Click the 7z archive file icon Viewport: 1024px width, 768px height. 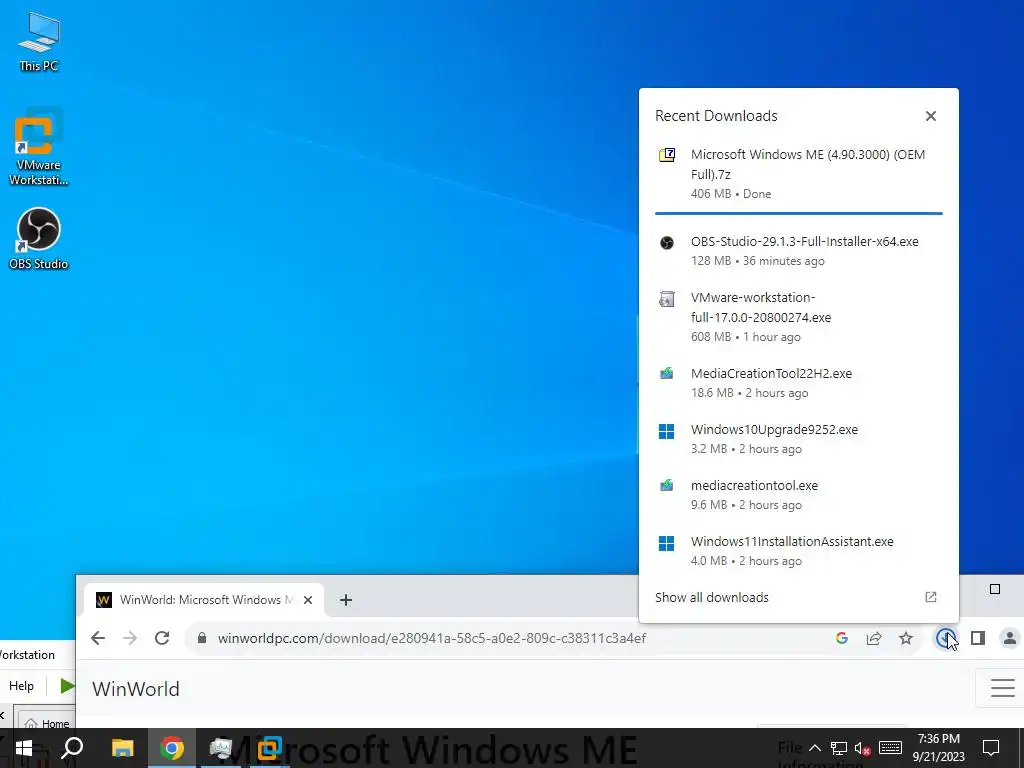[666, 155]
